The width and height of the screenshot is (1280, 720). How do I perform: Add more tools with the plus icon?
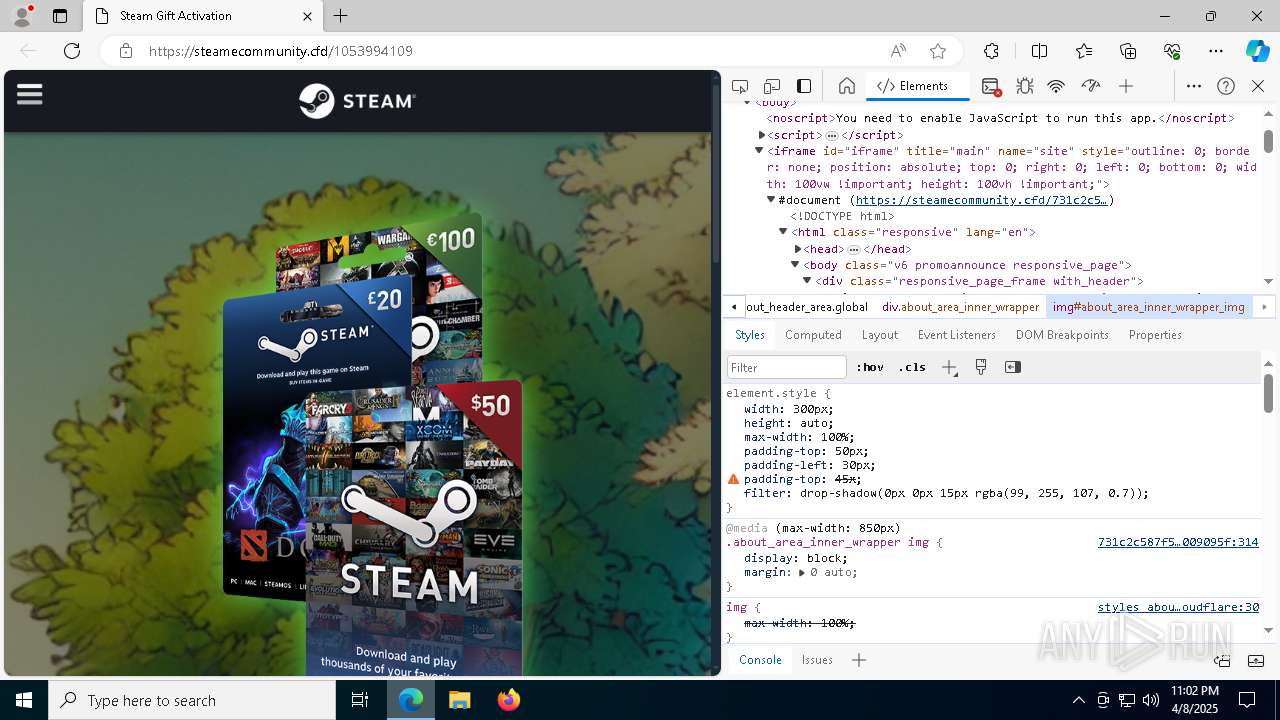point(1126,86)
